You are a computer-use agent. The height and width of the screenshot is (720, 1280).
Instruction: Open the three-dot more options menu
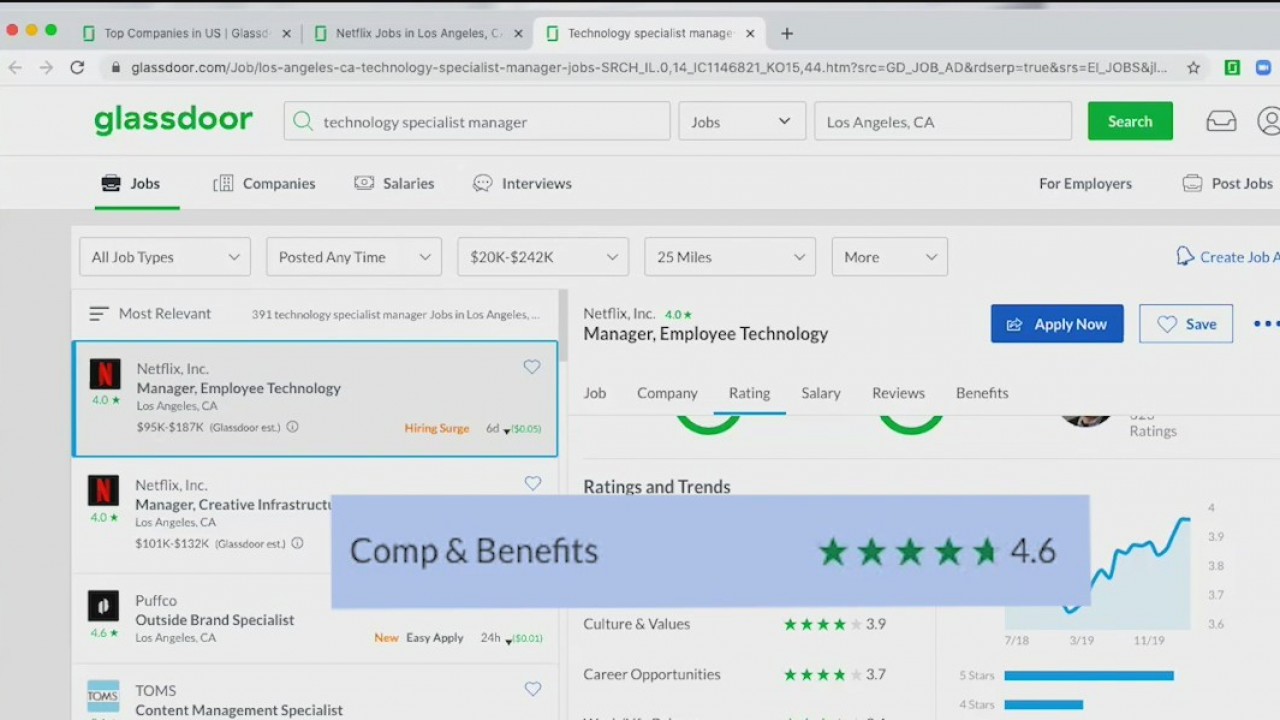pos(1265,323)
